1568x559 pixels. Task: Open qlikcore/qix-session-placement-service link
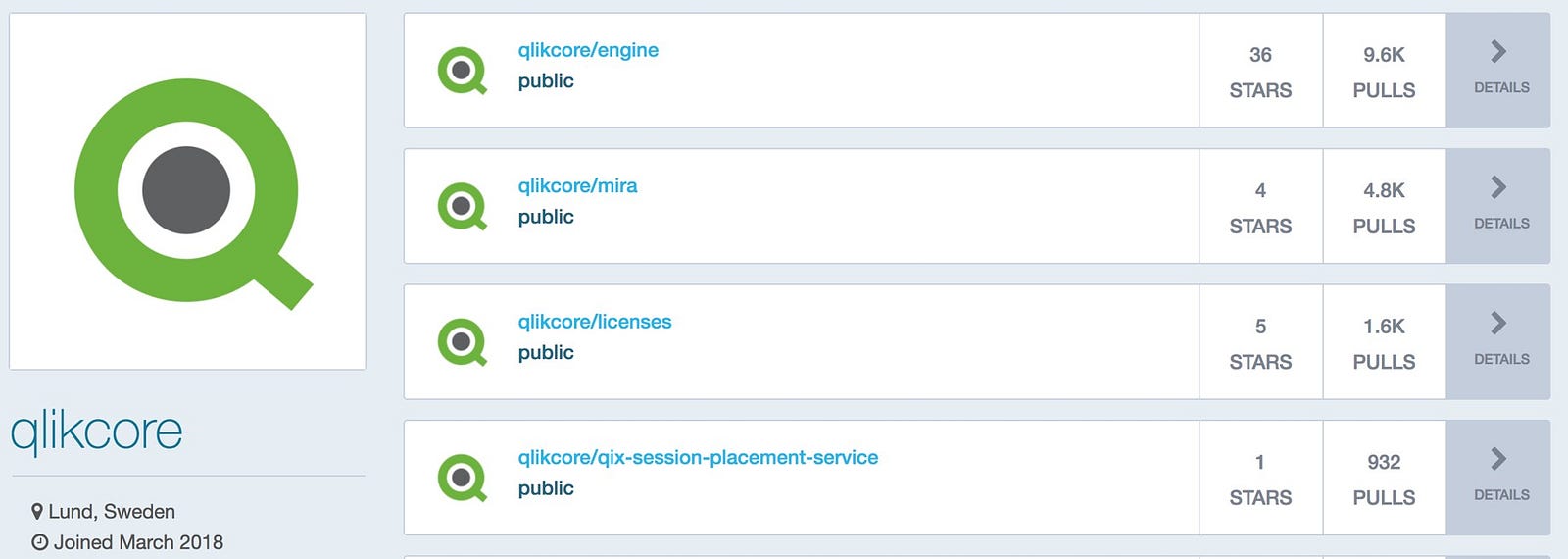point(698,457)
